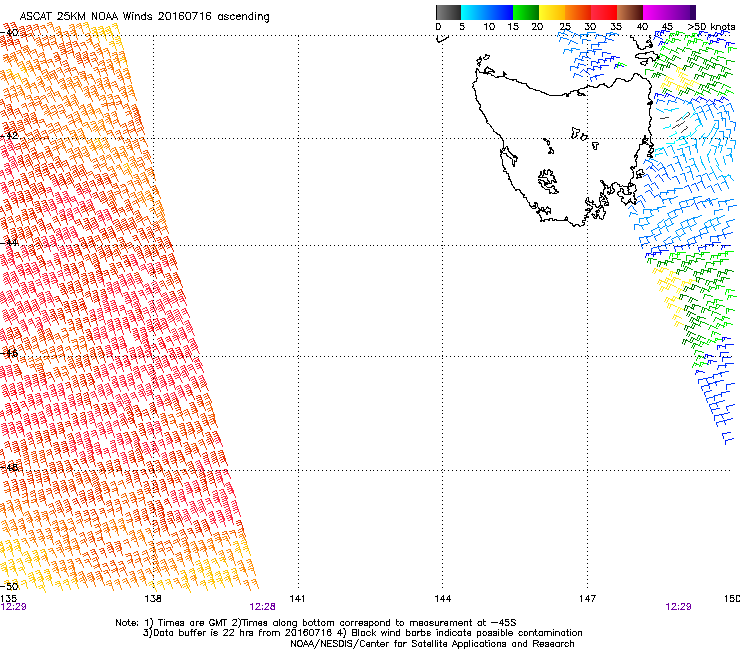
Task: Click the "144" longitude label
Action: click(x=443, y=599)
